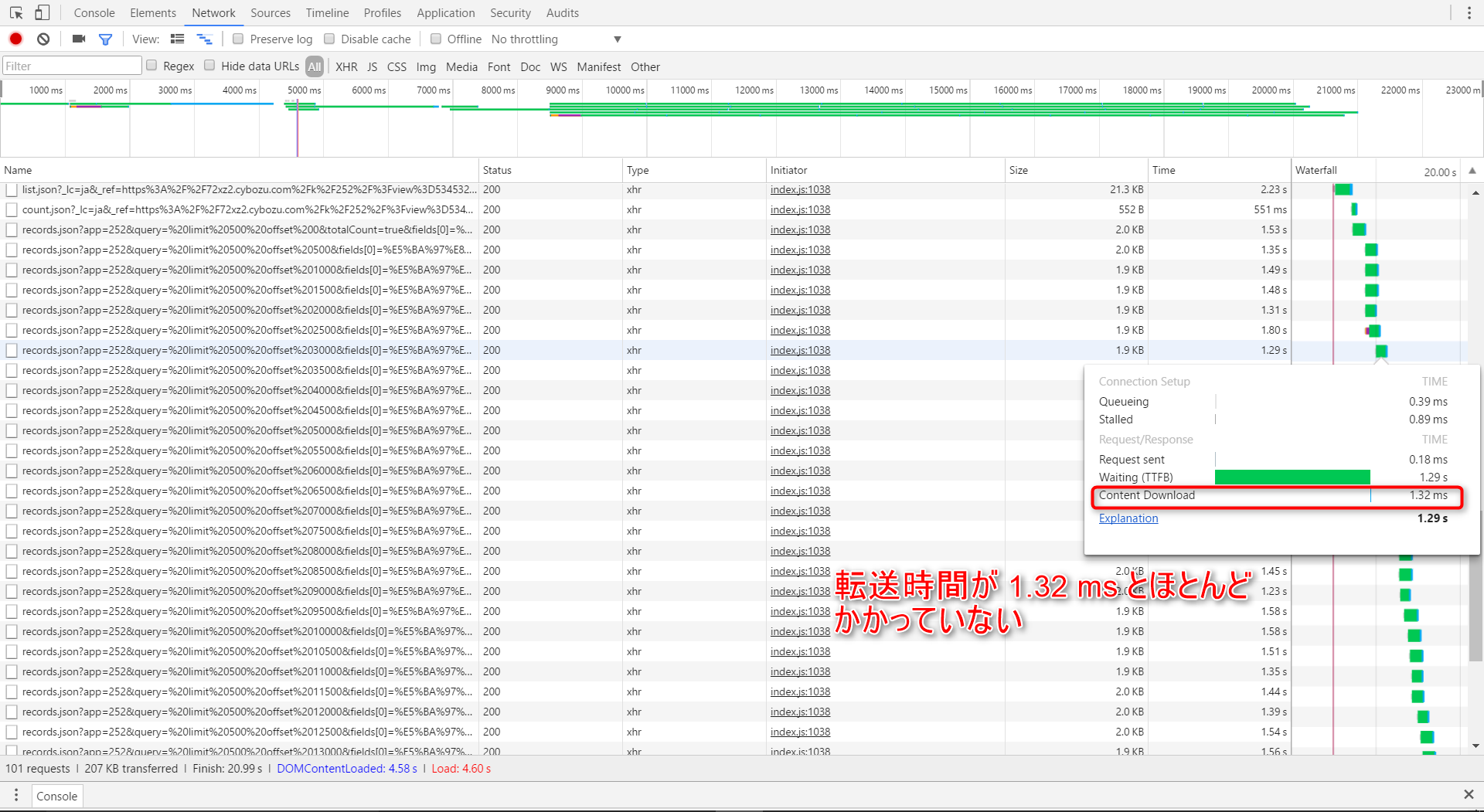The width and height of the screenshot is (1484, 812).
Task: Click the green waterfall bar for list.json
Action: pos(1343,190)
